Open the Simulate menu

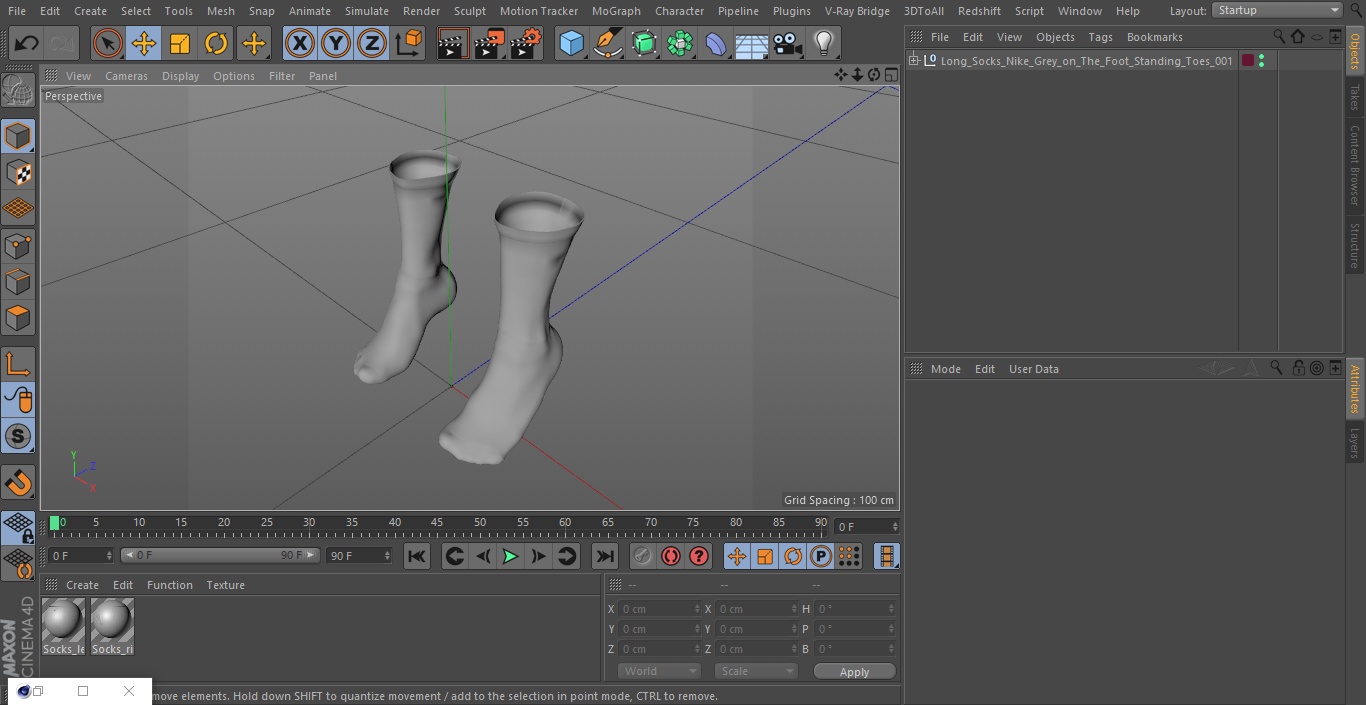click(x=367, y=11)
